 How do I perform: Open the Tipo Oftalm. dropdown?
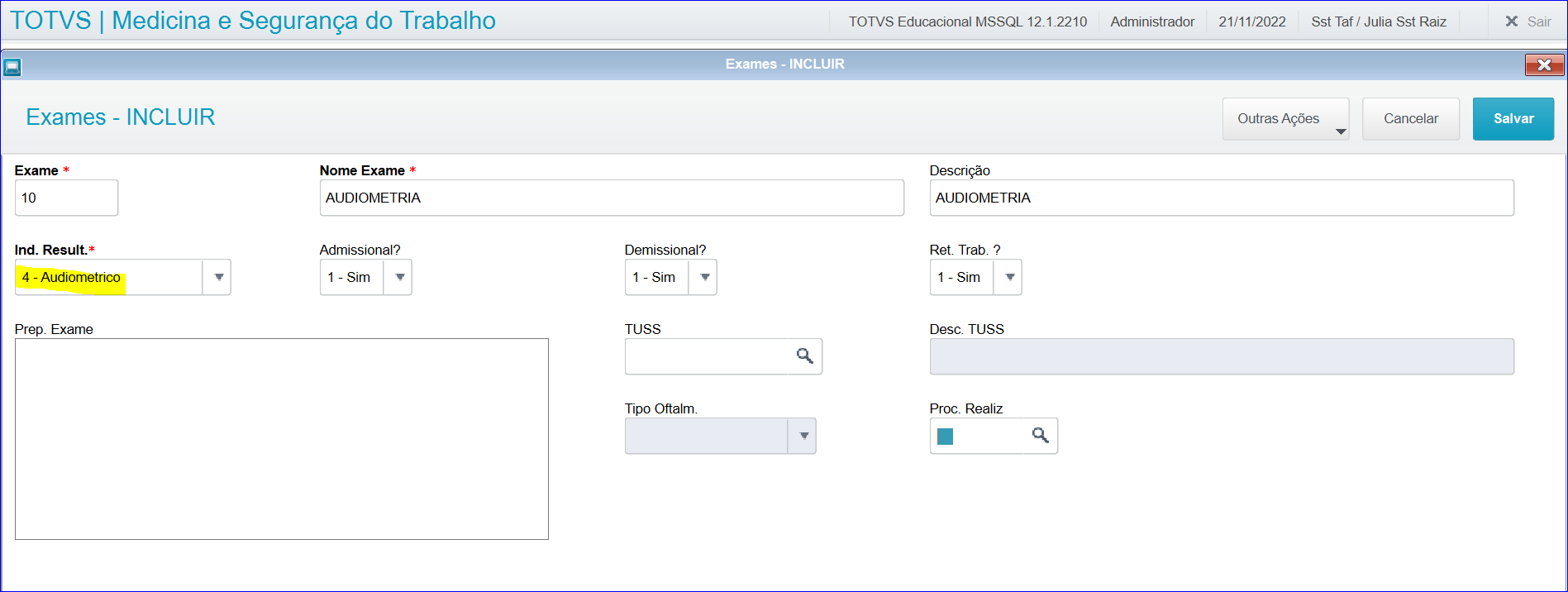(x=803, y=436)
